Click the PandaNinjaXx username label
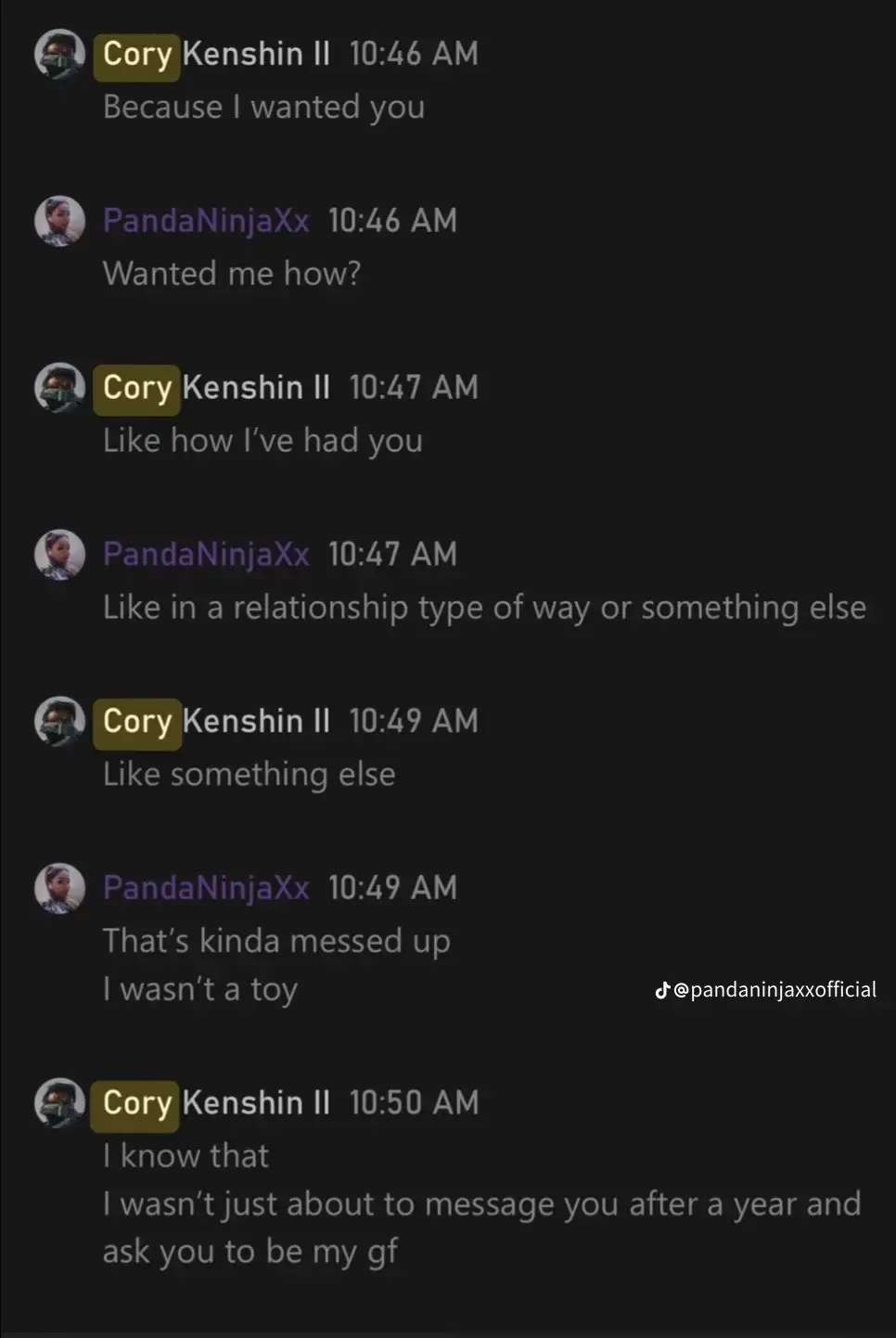This screenshot has width=896, height=1338. click(x=205, y=221)
